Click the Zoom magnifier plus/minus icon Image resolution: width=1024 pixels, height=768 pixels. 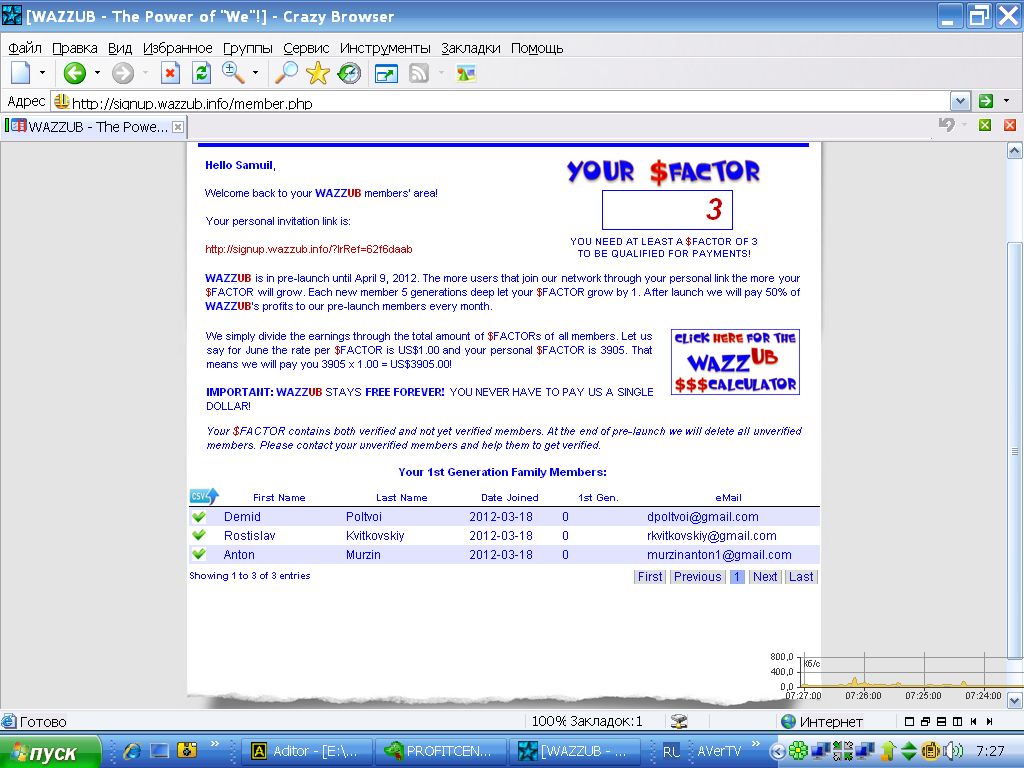(x=233, y=72)
